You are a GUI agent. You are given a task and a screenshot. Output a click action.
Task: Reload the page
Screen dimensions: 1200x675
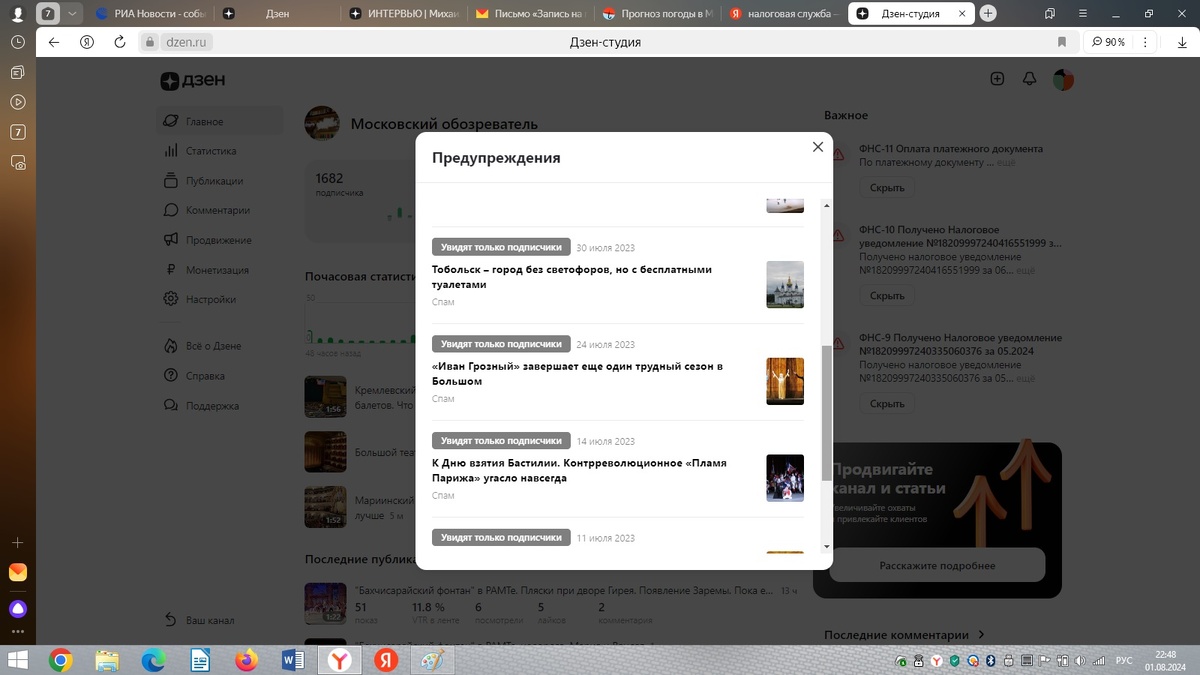tap(120, 42)
